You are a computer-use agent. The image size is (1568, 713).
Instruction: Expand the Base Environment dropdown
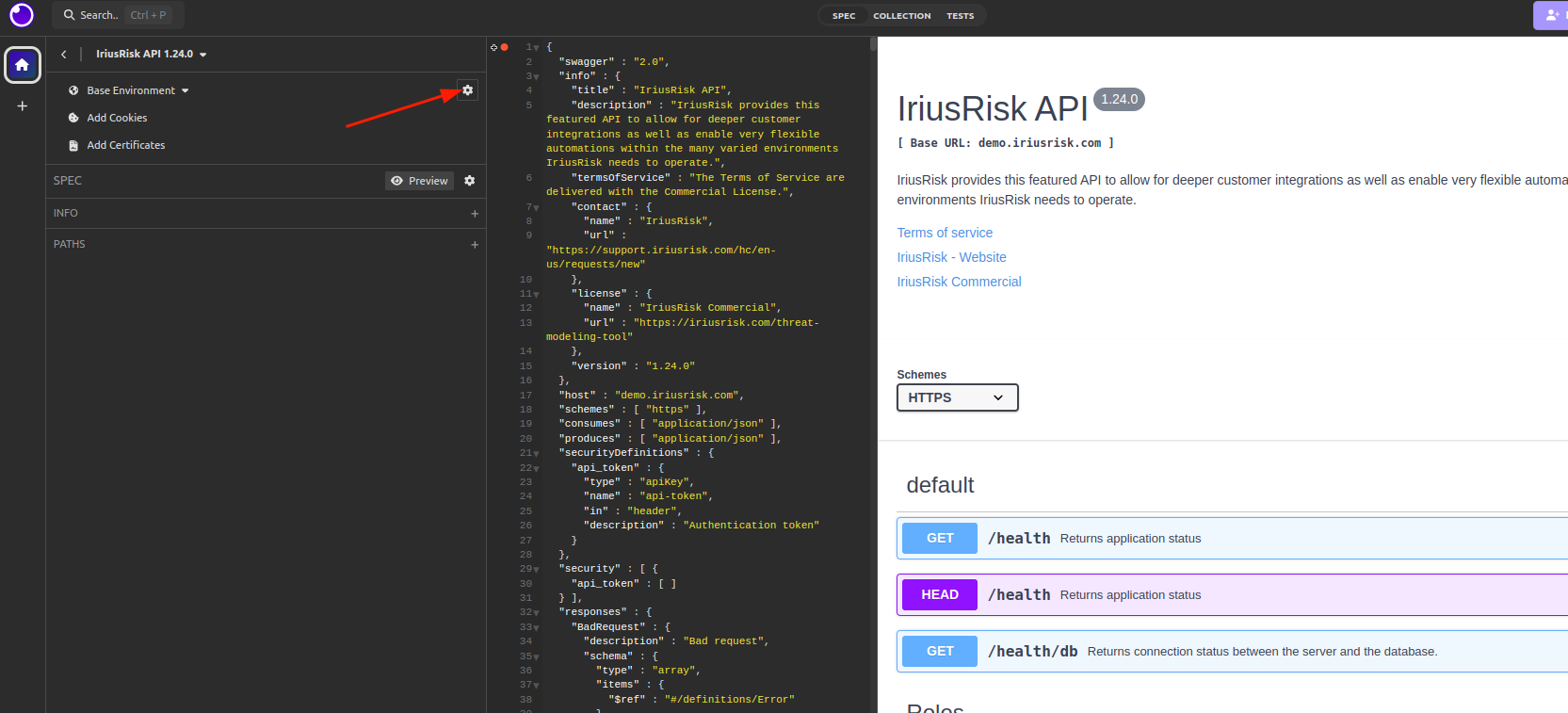pyautogui.click(x=137, y=90)
